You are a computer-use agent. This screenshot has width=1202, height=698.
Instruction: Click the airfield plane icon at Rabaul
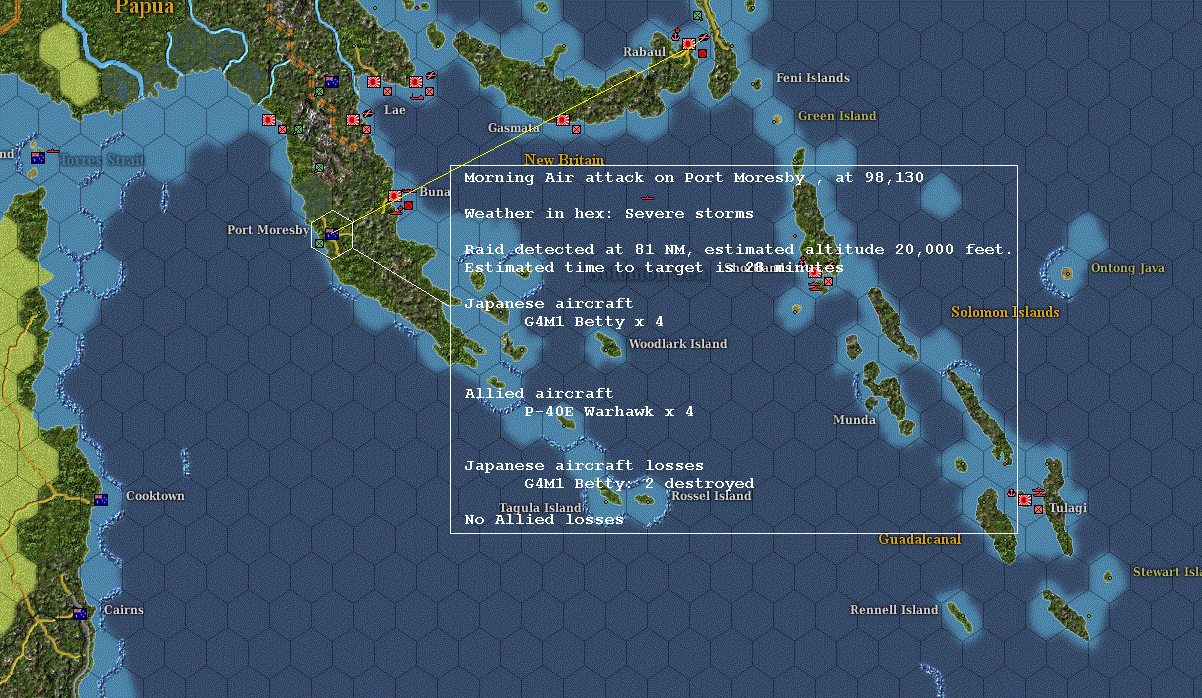[704, 37]
